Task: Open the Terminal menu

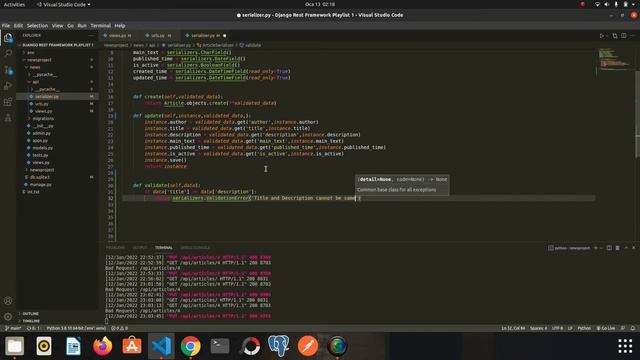Action: click(100, 26)
